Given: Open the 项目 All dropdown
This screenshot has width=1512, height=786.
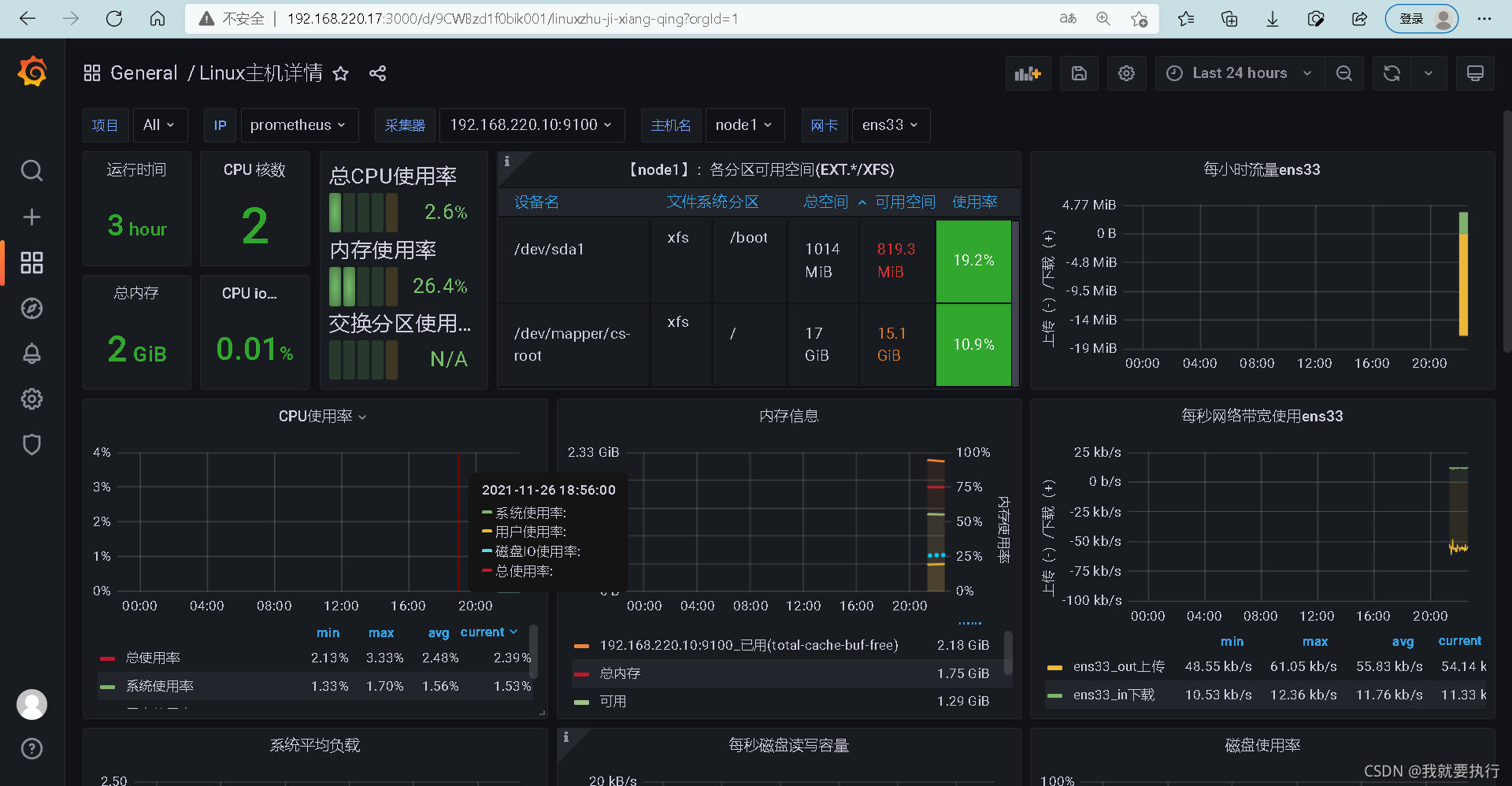Looking at the screenshot, I should pyautogui.click(x=160, y=125).
